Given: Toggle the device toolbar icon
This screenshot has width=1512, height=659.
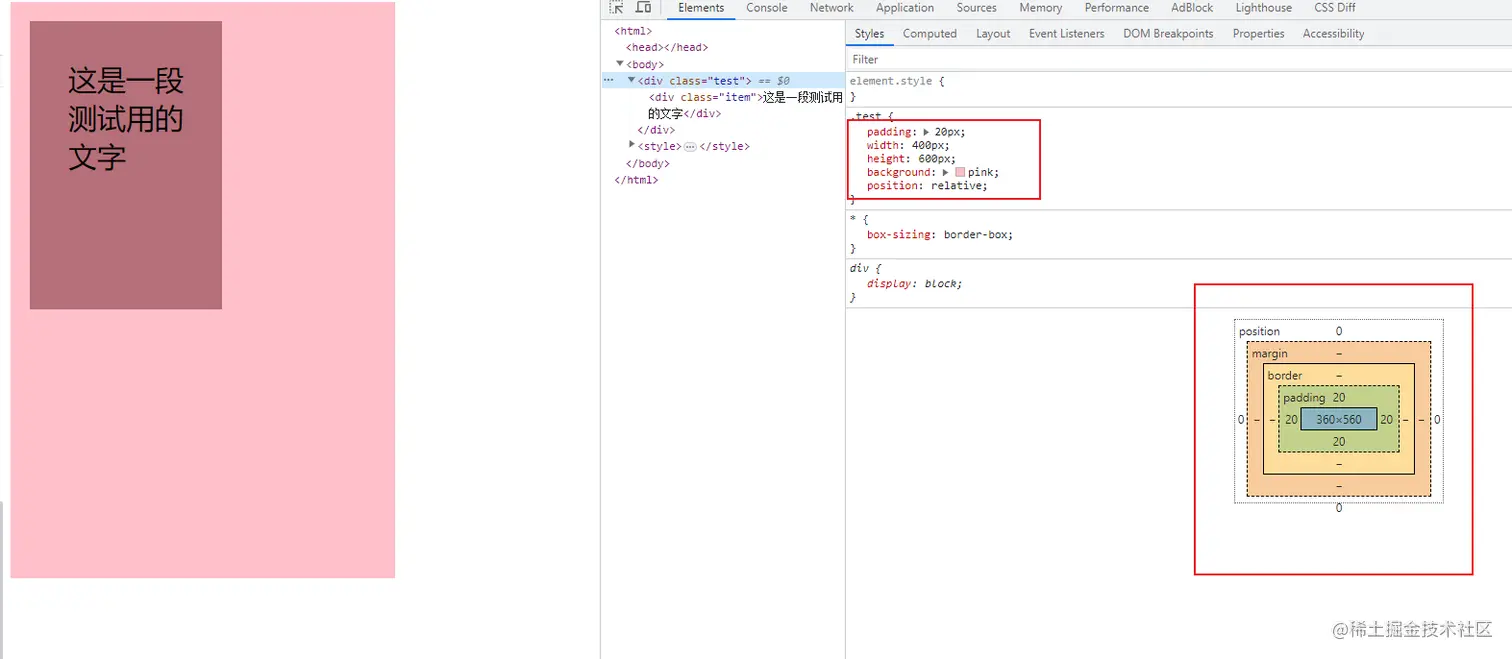Looking at the screenshot, I should (643, 7).
